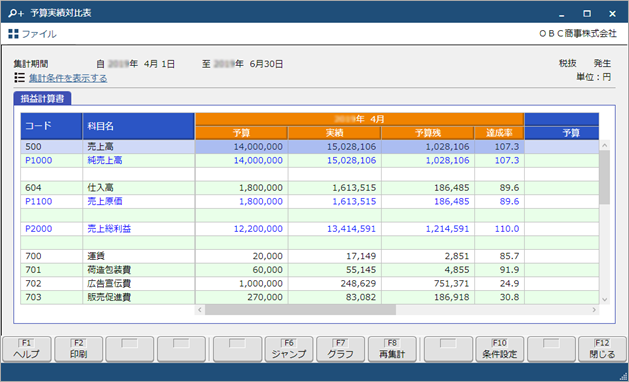Click F8 再集計 button
Image resolution: width=629 pixels, height=382 pixels.
pos(392,349)
